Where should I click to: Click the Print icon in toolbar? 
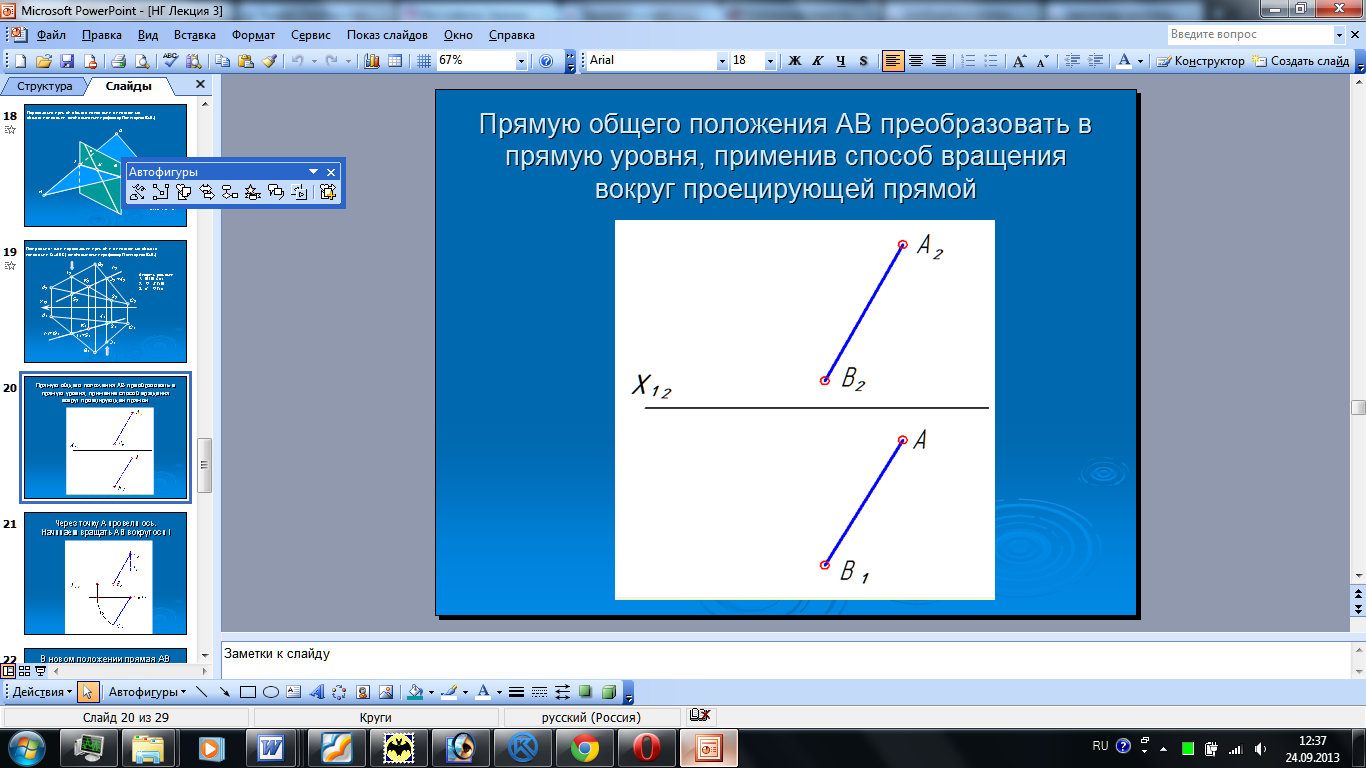[118, 61]
